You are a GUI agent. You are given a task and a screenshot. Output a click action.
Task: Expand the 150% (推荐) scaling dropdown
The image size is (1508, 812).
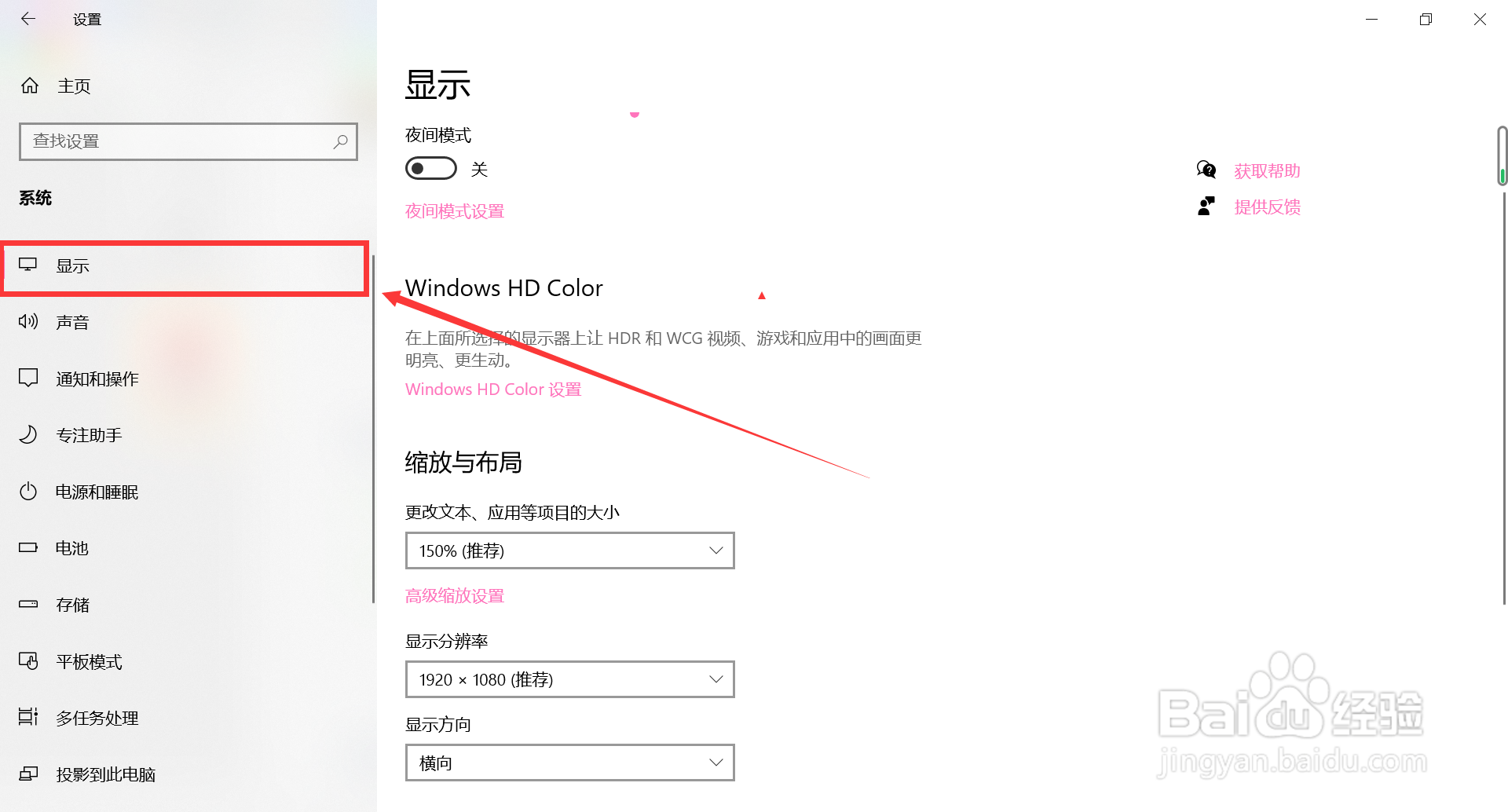570,550
